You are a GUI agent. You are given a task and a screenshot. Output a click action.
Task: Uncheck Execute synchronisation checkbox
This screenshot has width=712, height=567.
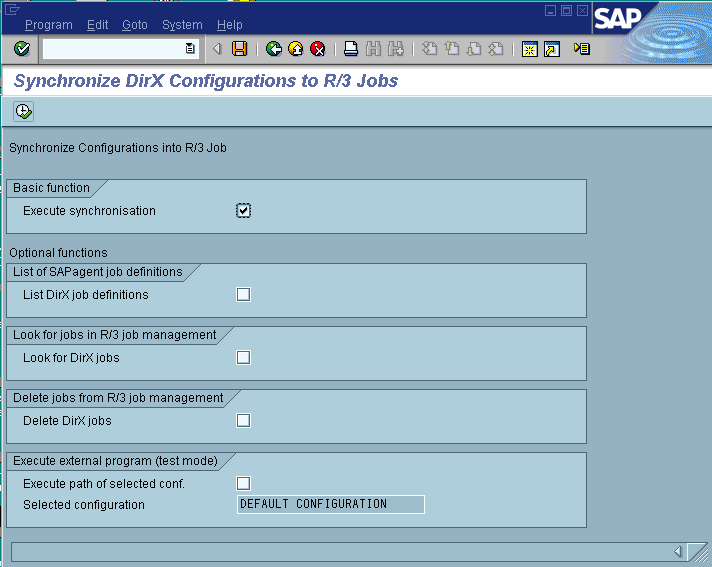point(243,211)
